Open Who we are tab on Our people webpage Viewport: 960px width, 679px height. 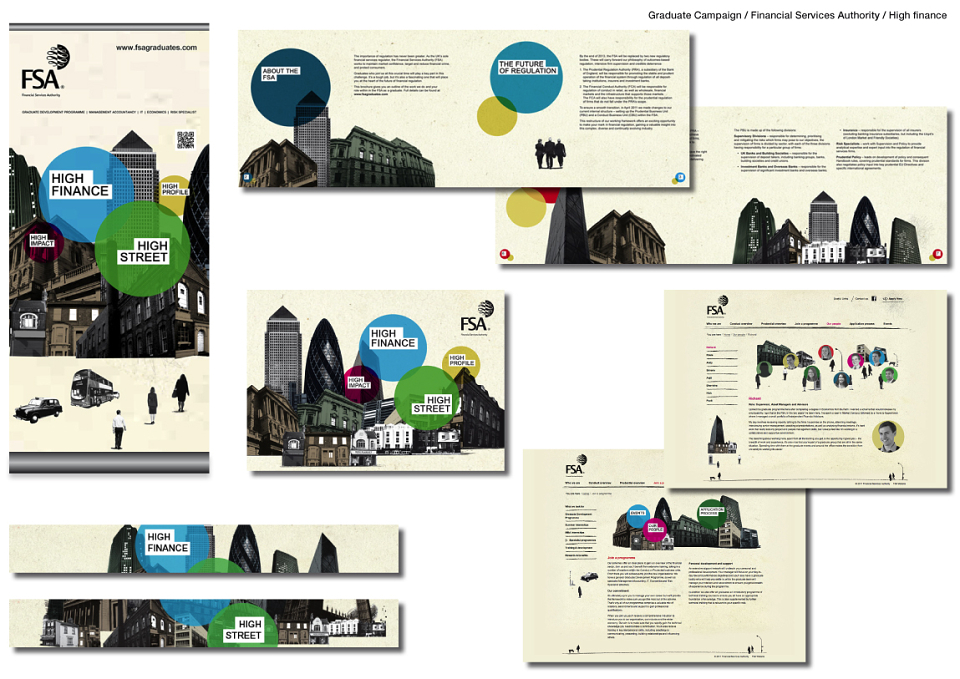(713, 324)
